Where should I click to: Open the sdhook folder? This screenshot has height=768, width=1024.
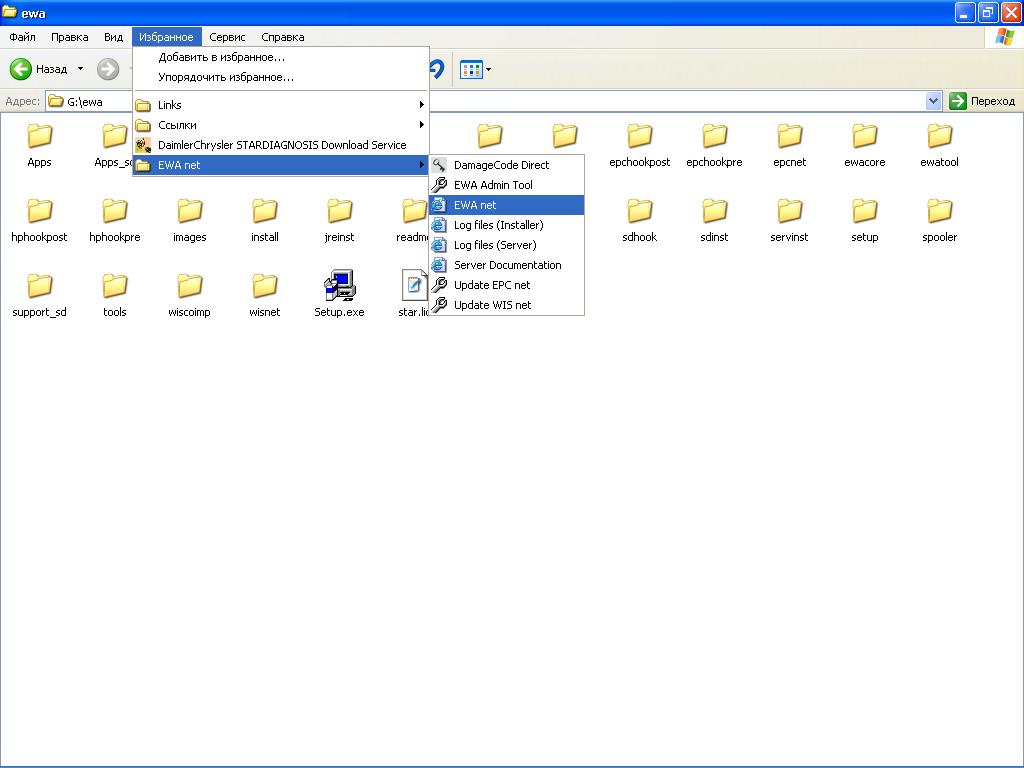pyautogui.click(x=639, y=220)
